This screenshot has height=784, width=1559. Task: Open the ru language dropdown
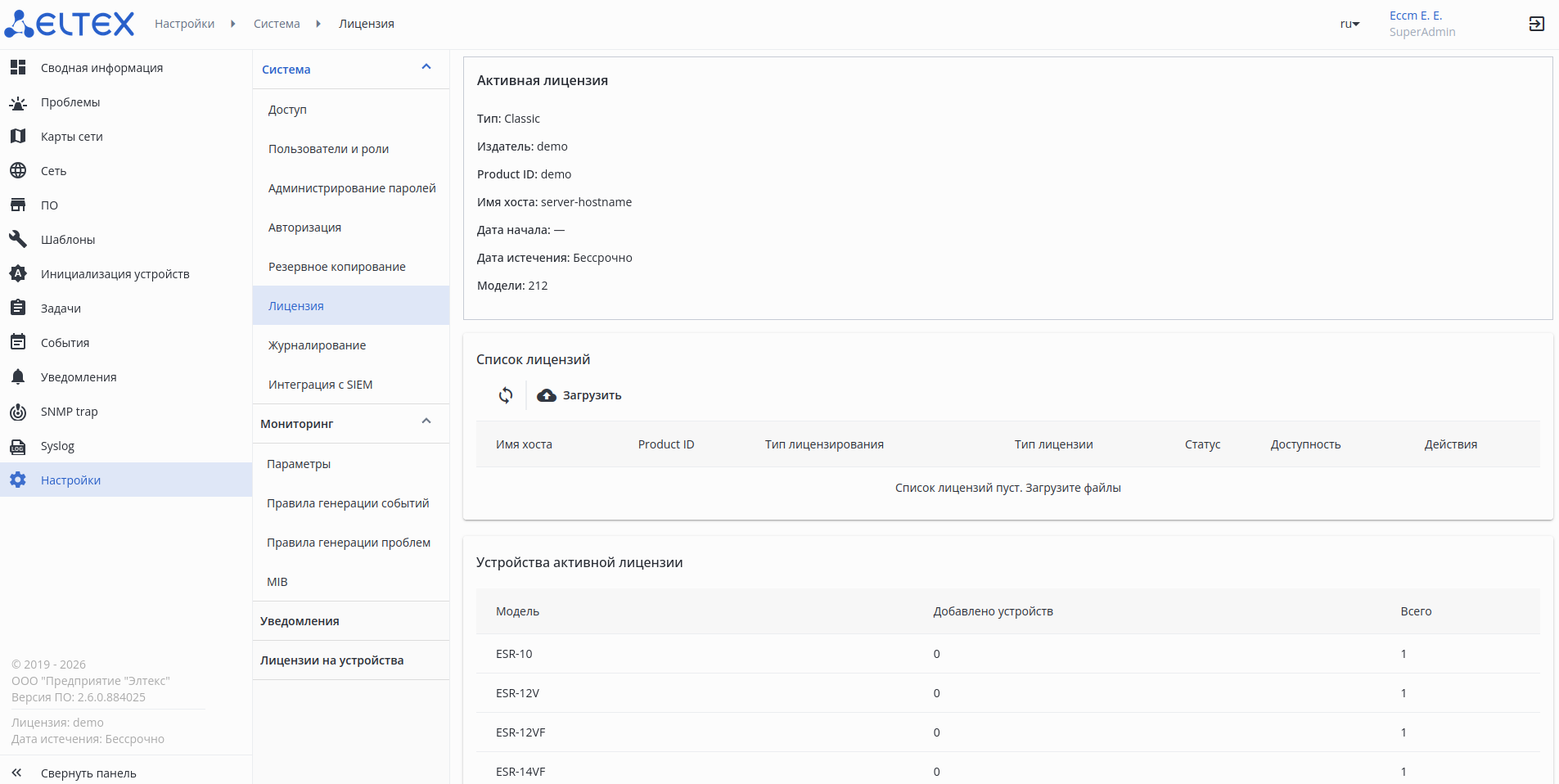pyautogui.click(x=1349, y=24)
